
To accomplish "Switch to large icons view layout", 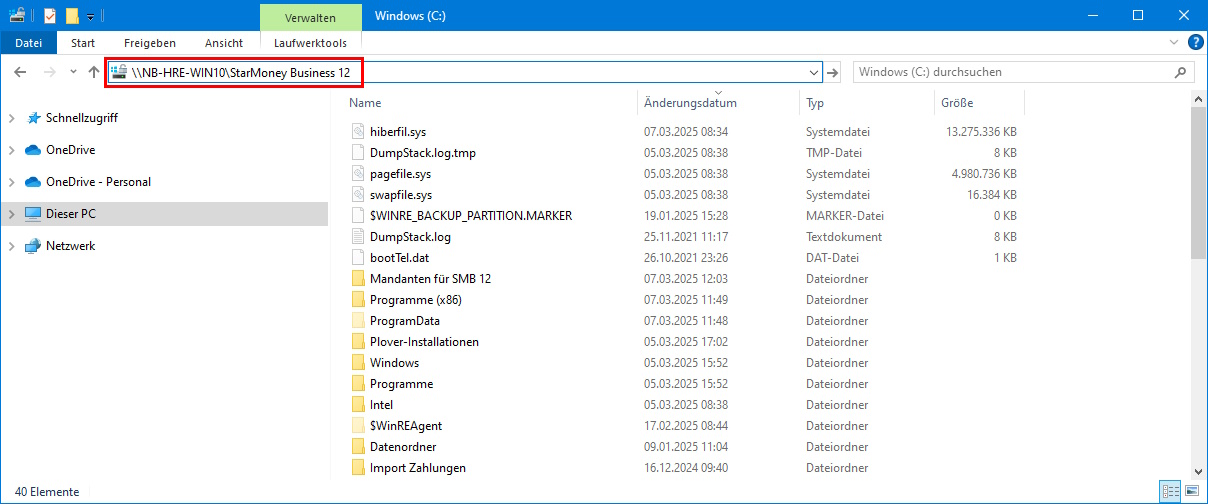I will 1192,491.
